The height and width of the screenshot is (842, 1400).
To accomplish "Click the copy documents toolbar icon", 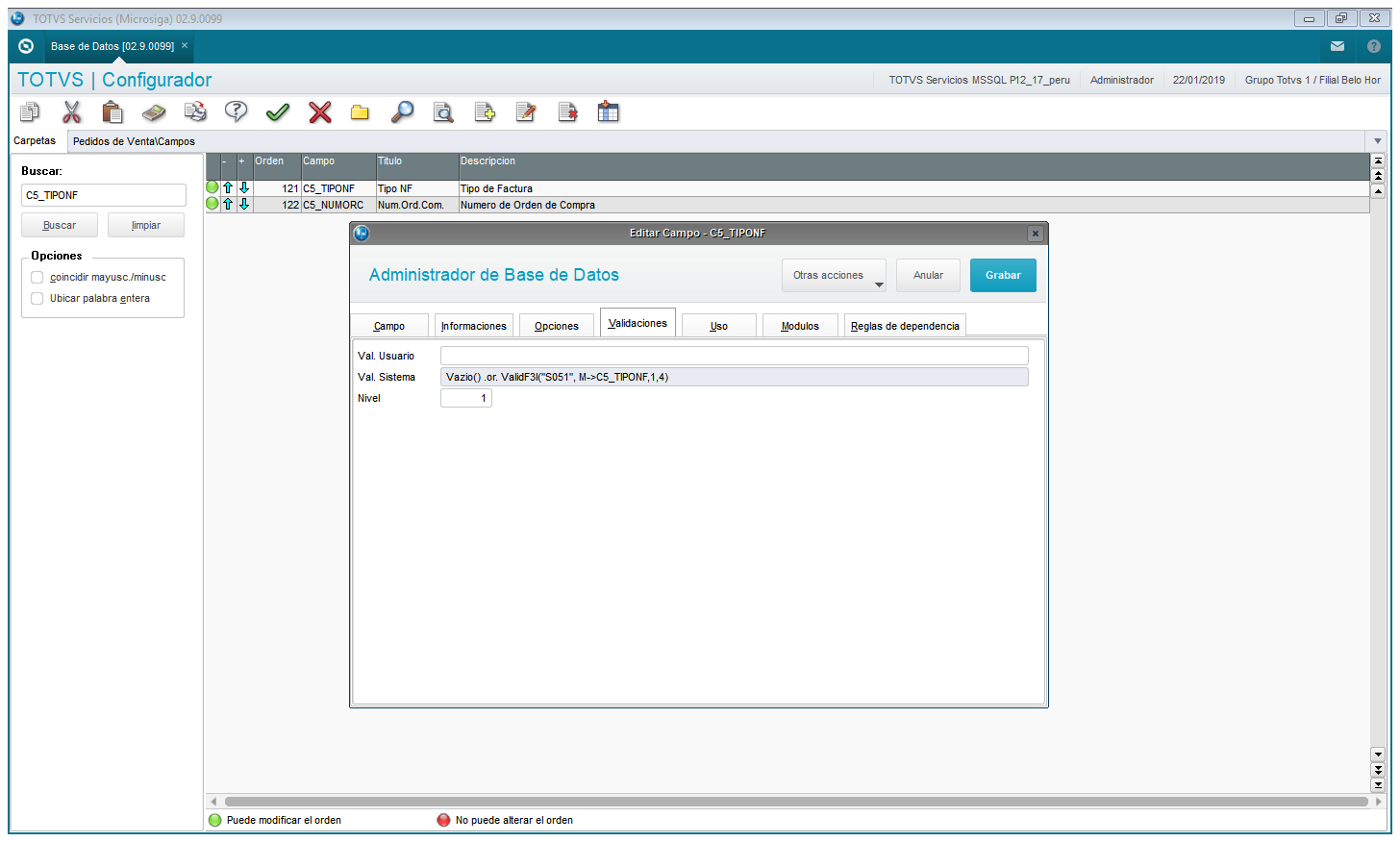I will [x=30, y=112].
